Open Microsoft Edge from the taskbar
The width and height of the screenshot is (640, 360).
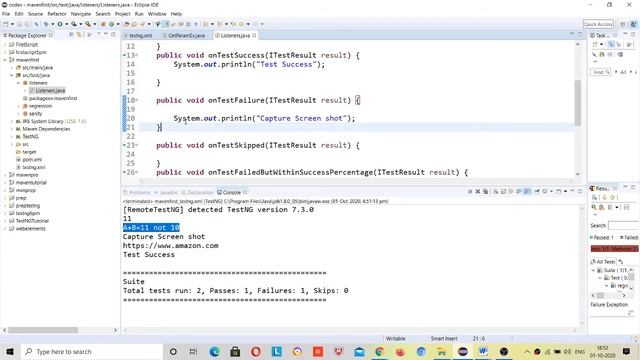pyautogui.click(x=214, y=351)
